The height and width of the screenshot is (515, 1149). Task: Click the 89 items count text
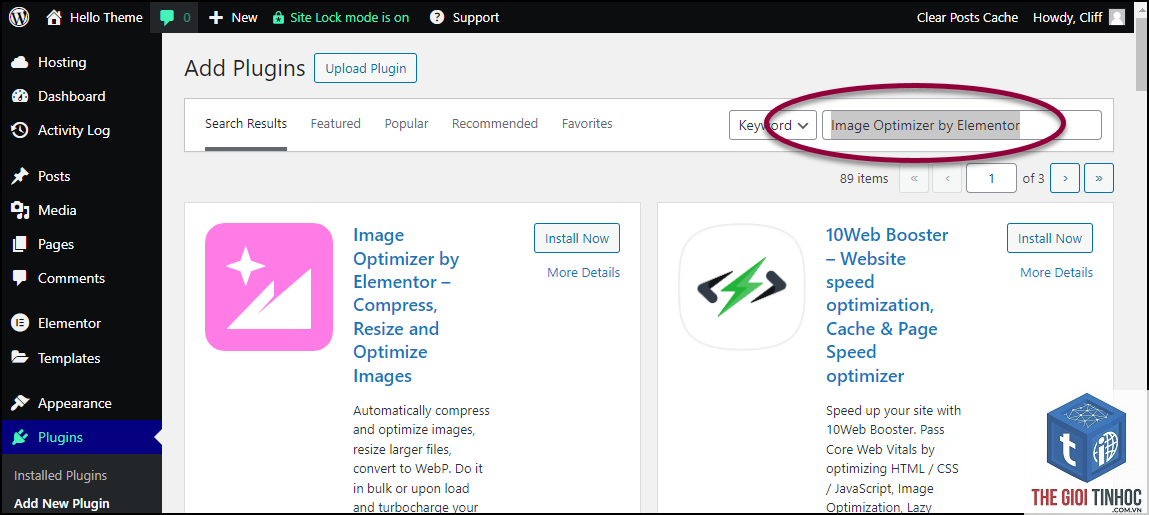pyautogui.click(x=864, y=178)
